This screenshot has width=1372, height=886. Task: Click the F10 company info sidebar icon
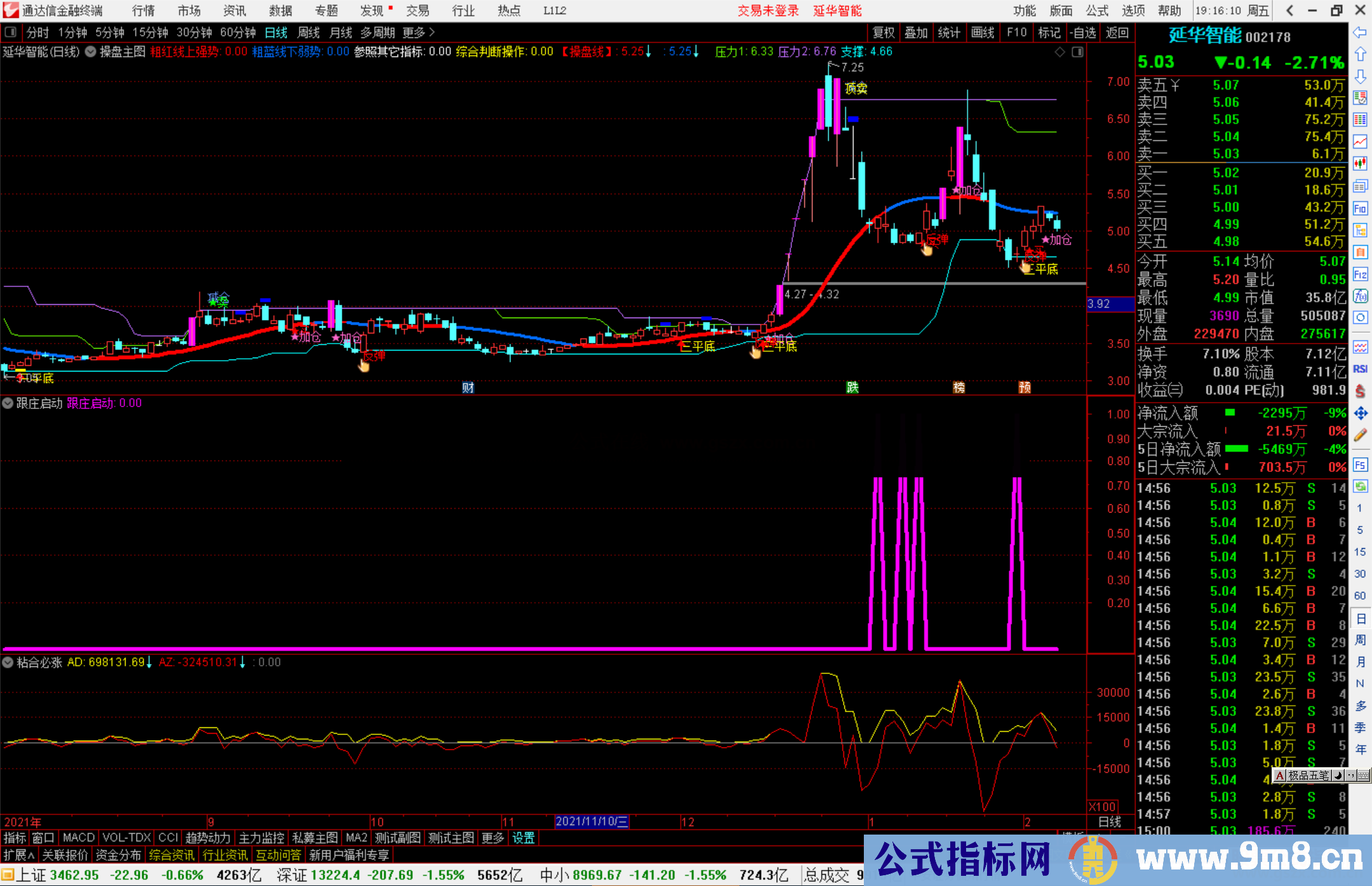pos(1360,208)
